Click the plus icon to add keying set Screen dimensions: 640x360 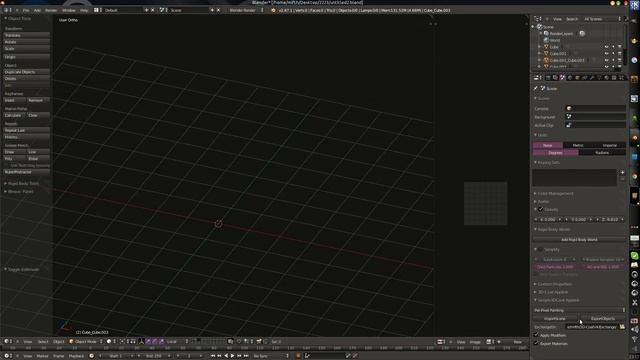[x=622, y=172]
